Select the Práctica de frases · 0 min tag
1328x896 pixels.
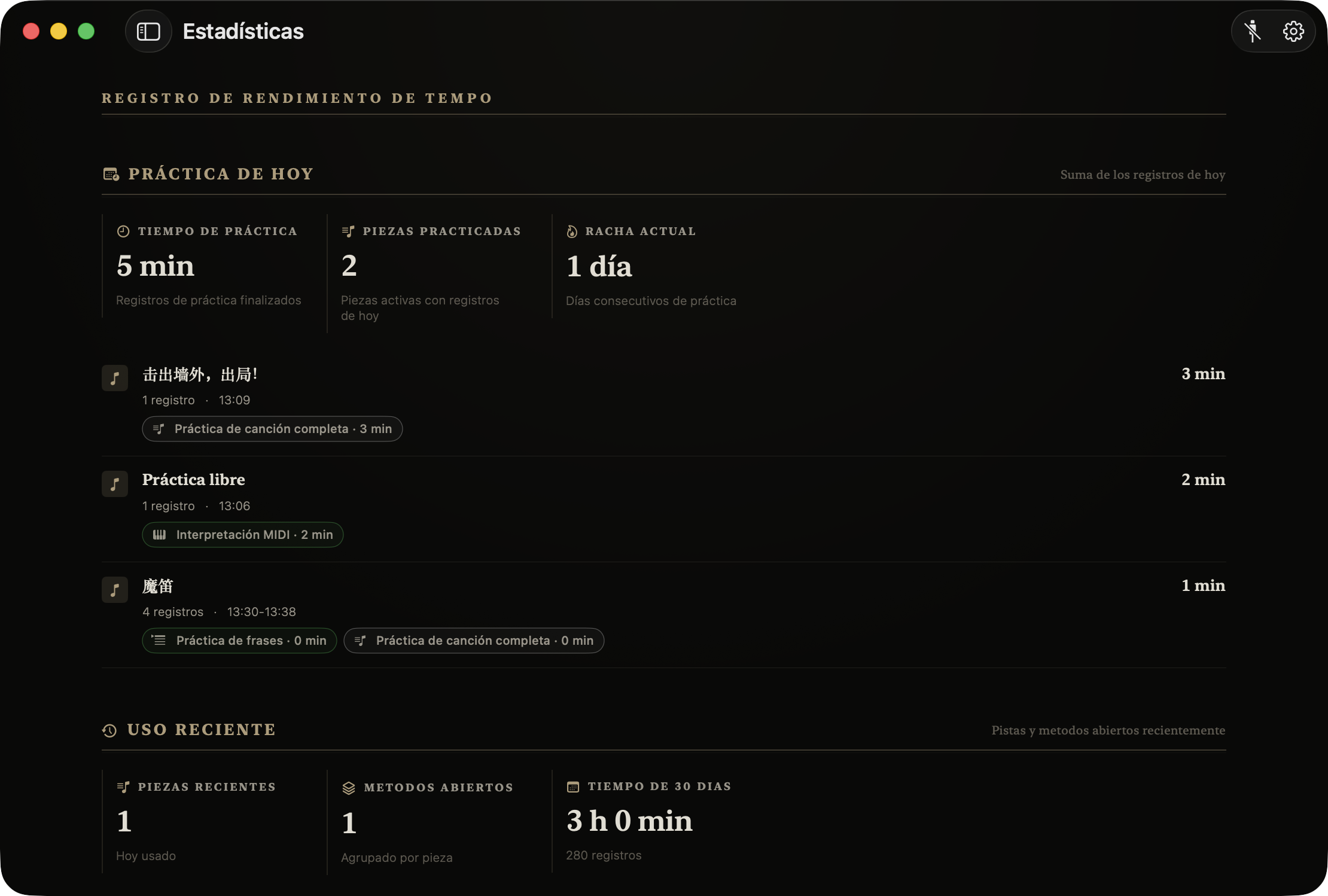click(239, 641)
